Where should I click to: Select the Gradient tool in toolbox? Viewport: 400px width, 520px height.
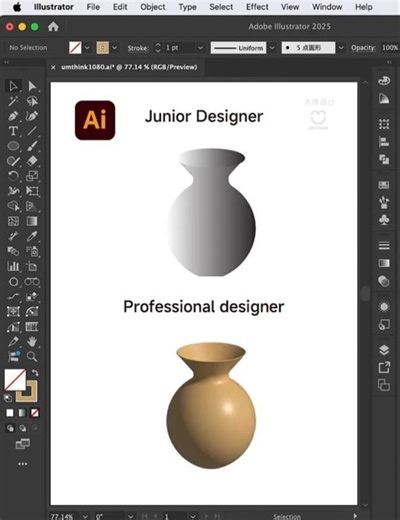(x=32, y=221)
